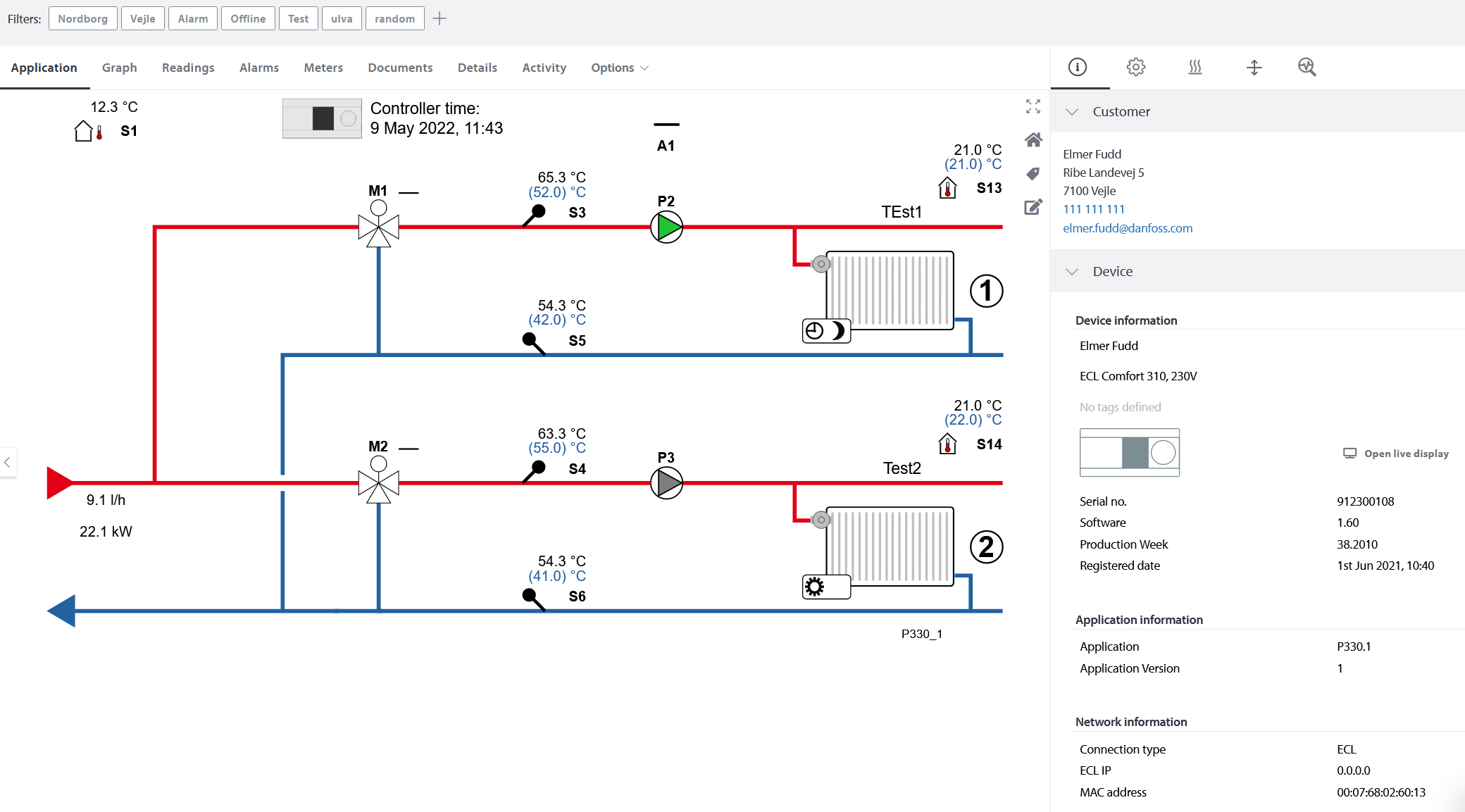1465x812 pixels.
Task: Expand the application diagram to fullscreen
Action: point(1033,107)
